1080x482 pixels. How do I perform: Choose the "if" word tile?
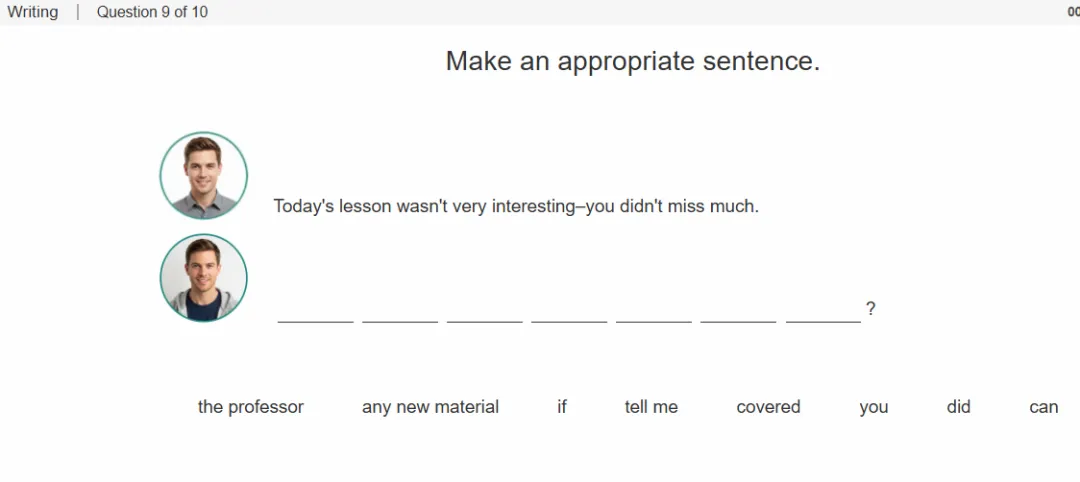coord(562,407)
